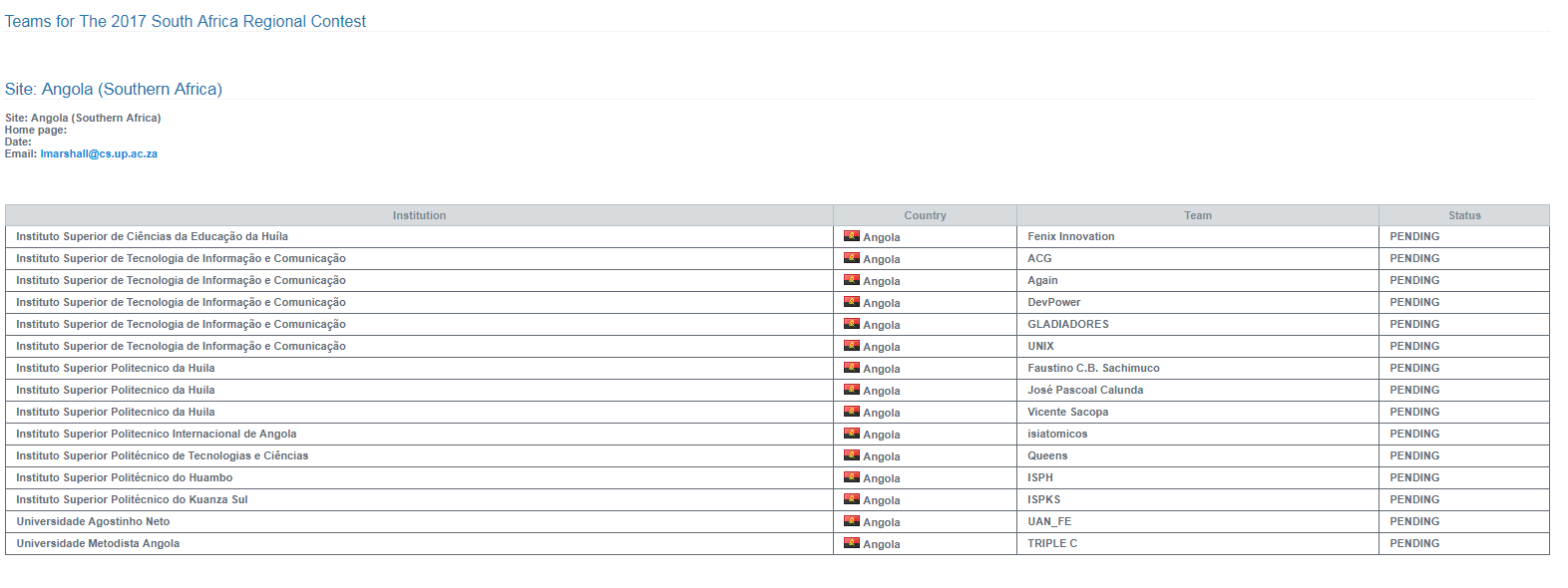
Task: Click the Site: Angola (Southern Africa) heading
Action: point(114,89)
